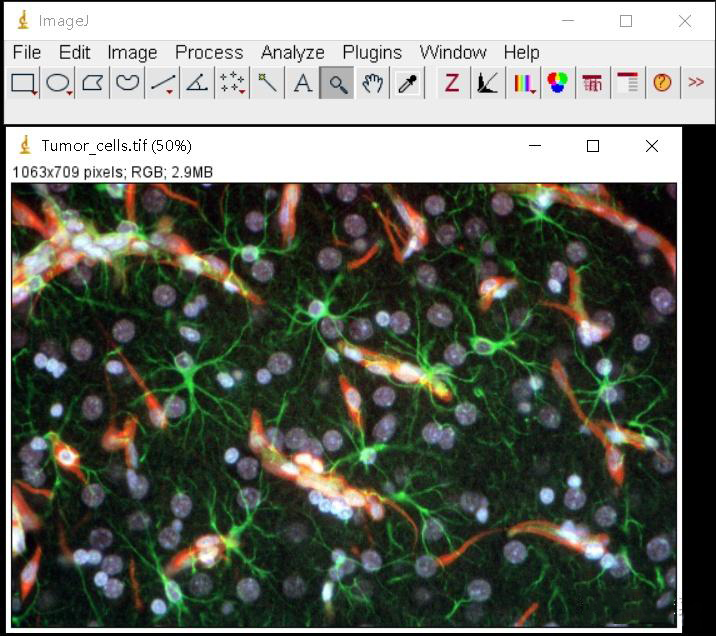
Task: Choose the Polygon selection tool
Action: coord(93,83)
